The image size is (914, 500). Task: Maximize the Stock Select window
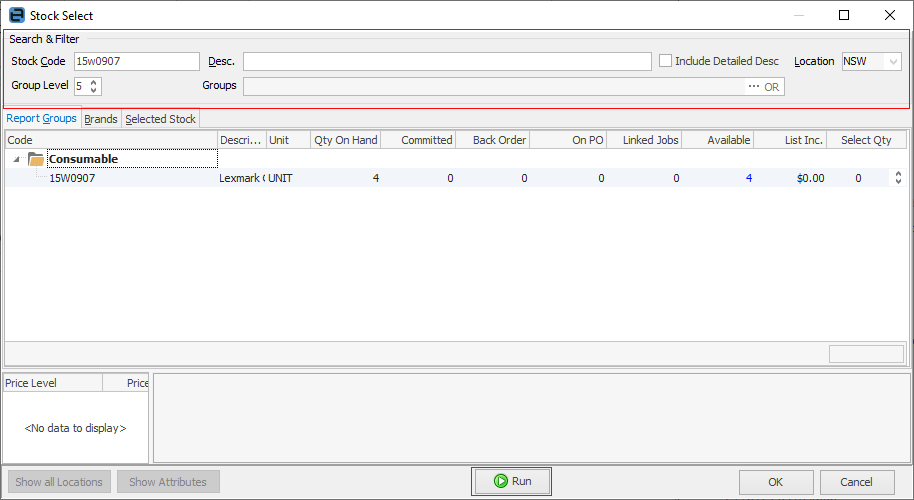tap(843, 15)
